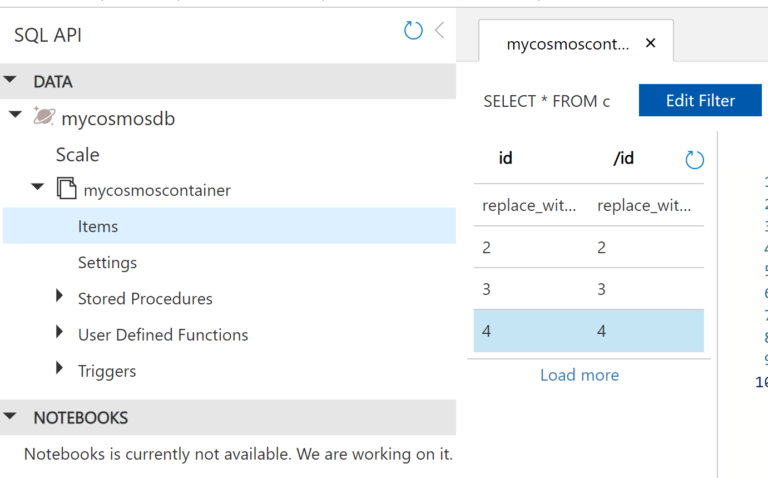
Task: Collapse the mycosmoscontainer node
Action: 37,187
